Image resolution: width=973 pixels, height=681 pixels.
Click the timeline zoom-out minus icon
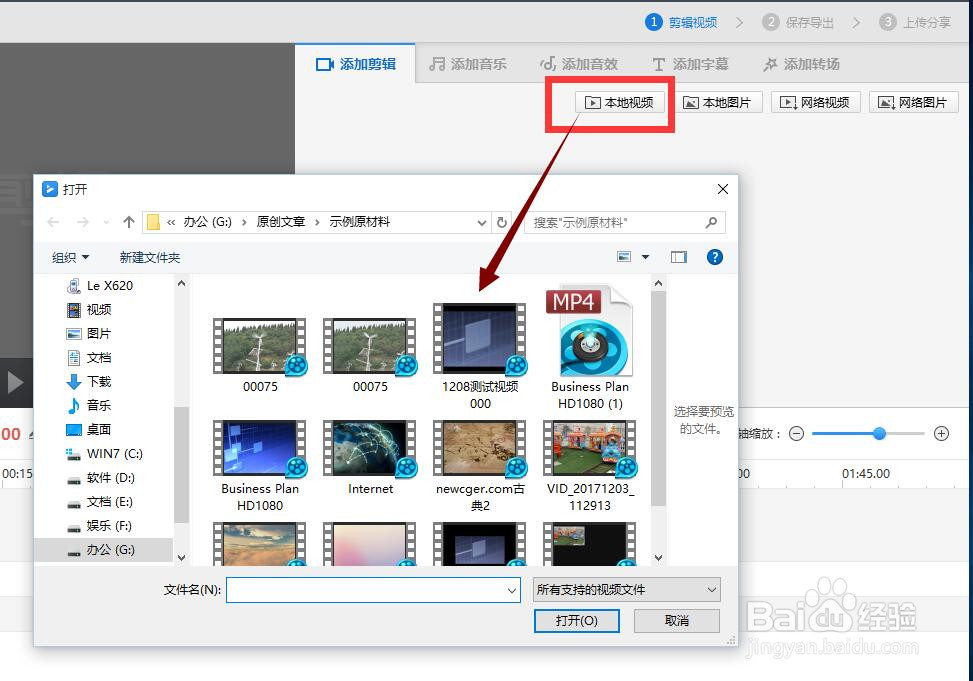(x=795, y=433)
